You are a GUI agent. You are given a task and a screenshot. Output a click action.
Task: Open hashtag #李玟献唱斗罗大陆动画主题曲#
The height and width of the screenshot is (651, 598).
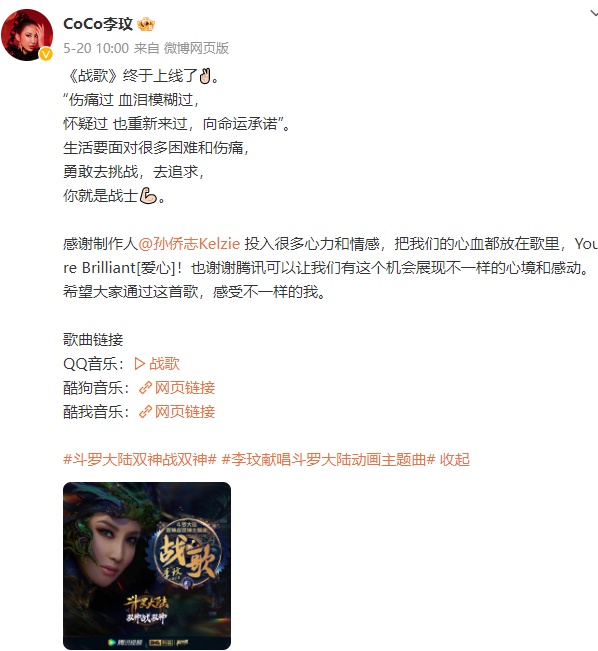pos(328,460)
